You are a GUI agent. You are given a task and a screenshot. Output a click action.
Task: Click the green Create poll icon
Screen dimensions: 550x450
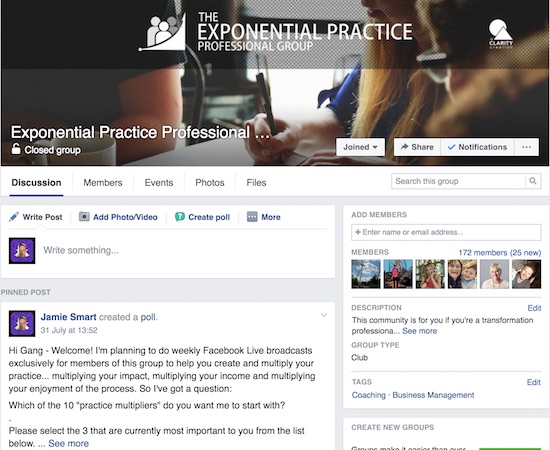pos(180,217)
